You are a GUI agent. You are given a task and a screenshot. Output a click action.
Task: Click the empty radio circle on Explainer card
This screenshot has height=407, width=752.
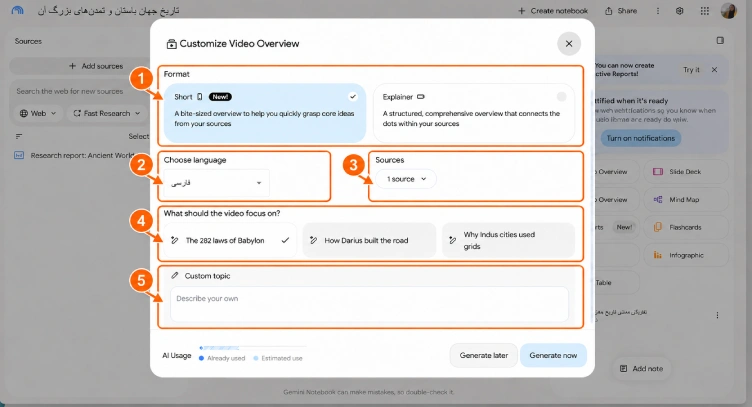561,97
